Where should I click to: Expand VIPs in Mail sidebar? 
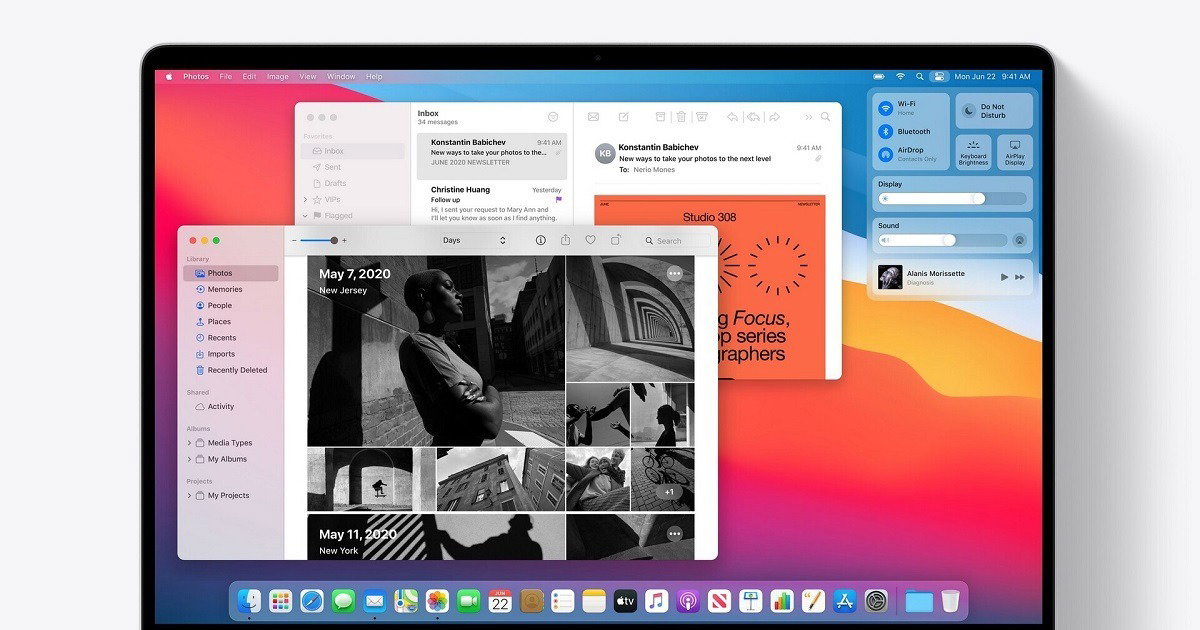tap(306, 199)
